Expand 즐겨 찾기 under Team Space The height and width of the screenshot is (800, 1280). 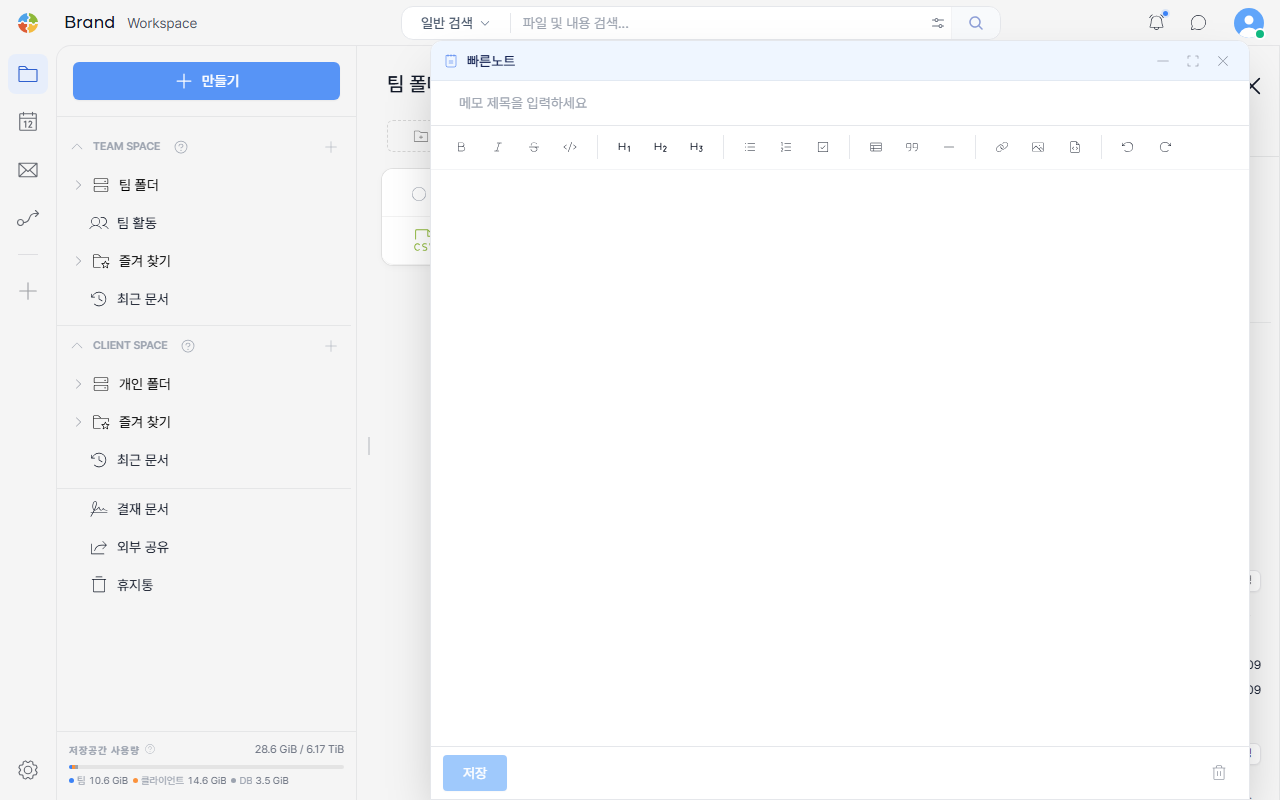click(78, 261)
